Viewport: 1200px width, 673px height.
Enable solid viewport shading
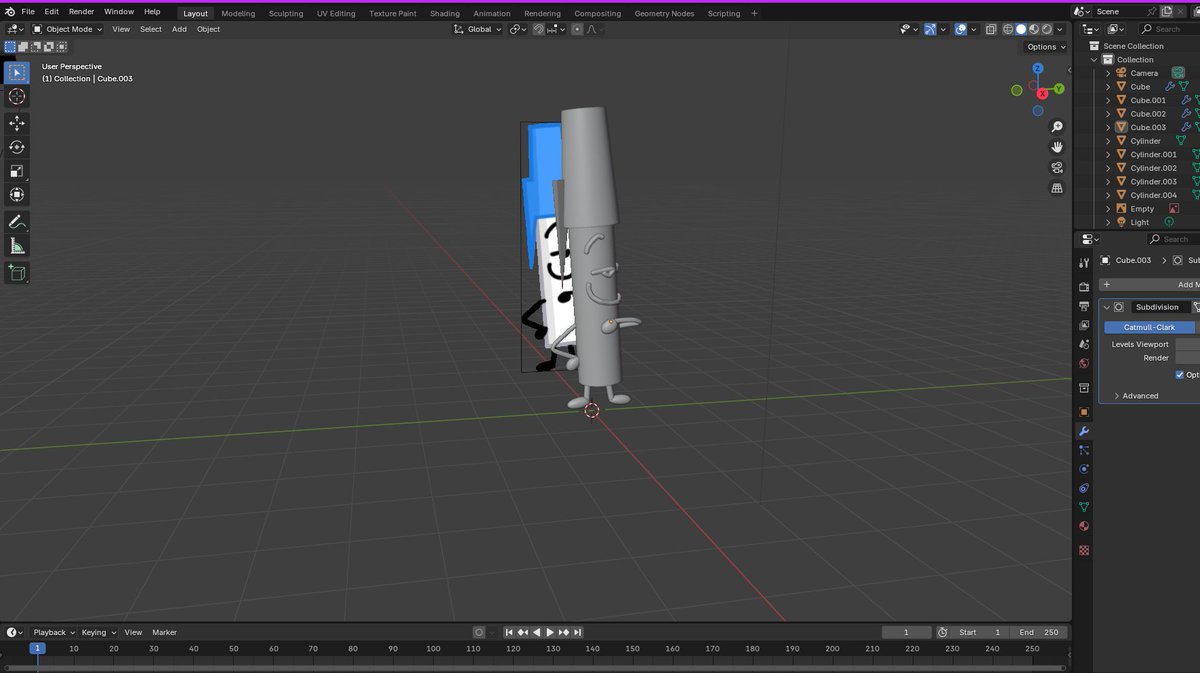coord(1021,29)
